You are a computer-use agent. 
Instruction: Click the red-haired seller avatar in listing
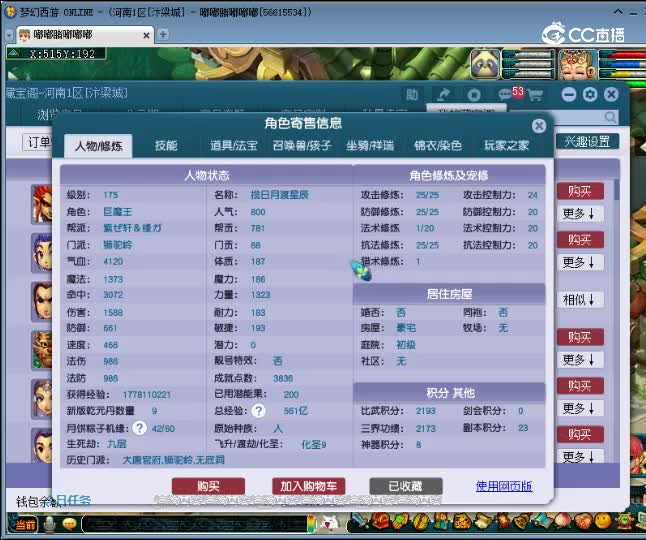[x=42, y=205]
